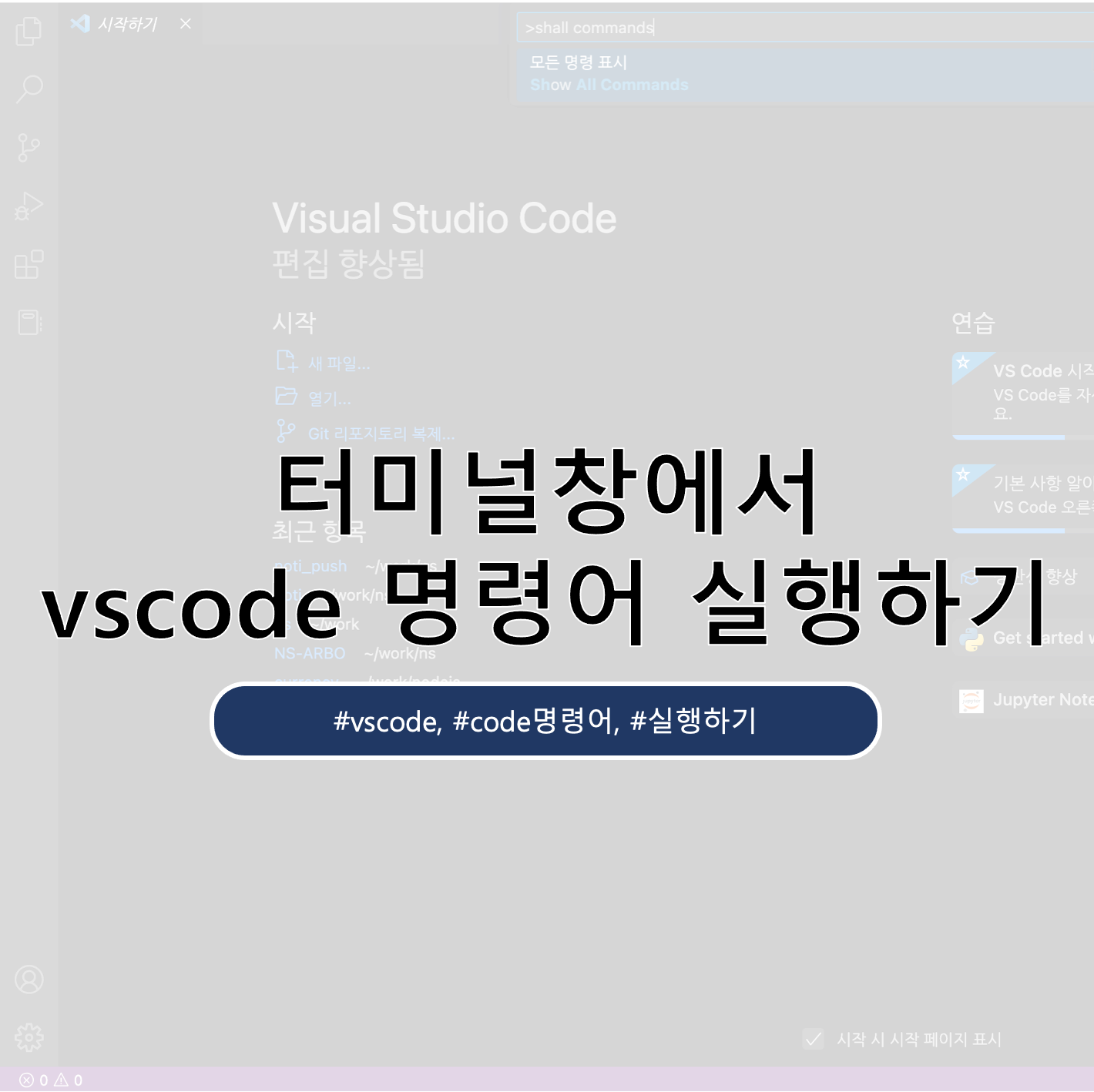
Task: Open the VS Code 시작 walkthrough card
Action: [x=1023, y=396]
